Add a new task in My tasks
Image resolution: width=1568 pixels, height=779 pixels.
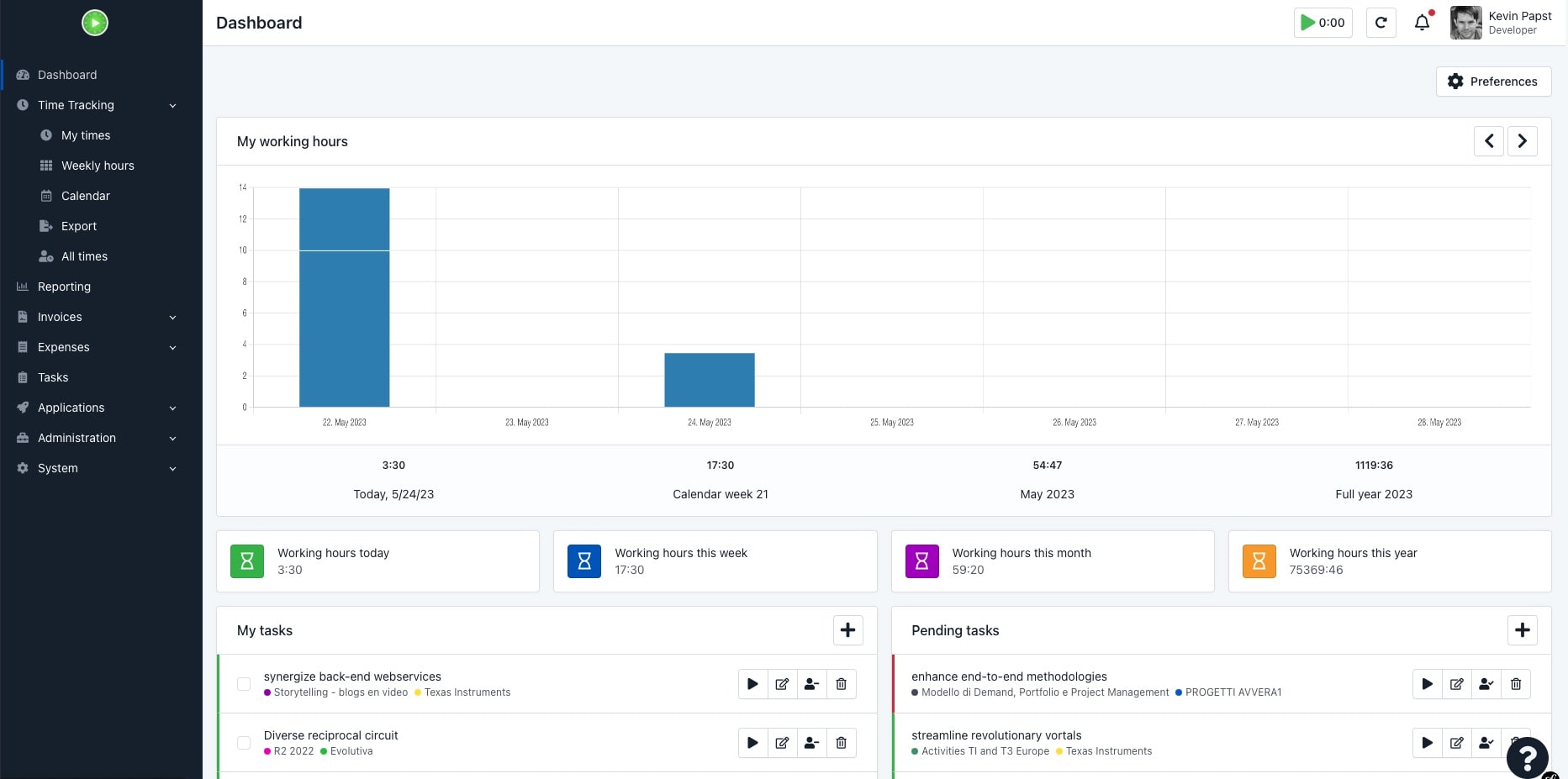(847, 630)
